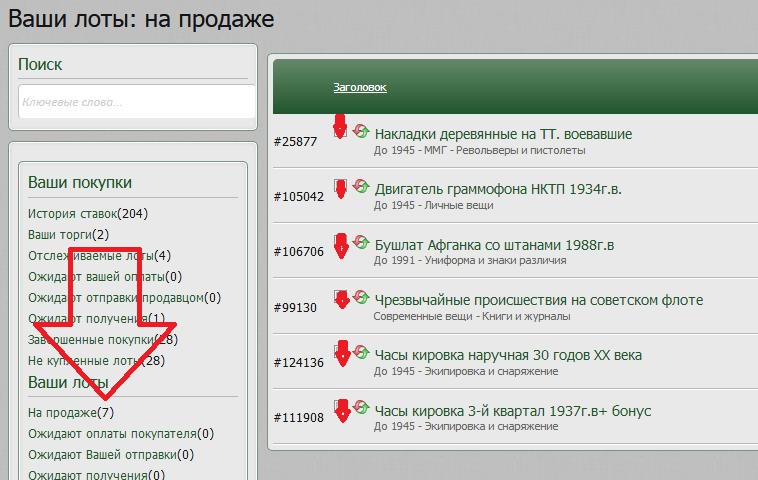Click lot number #99130
758x480 pixels.
pos(295,307)
